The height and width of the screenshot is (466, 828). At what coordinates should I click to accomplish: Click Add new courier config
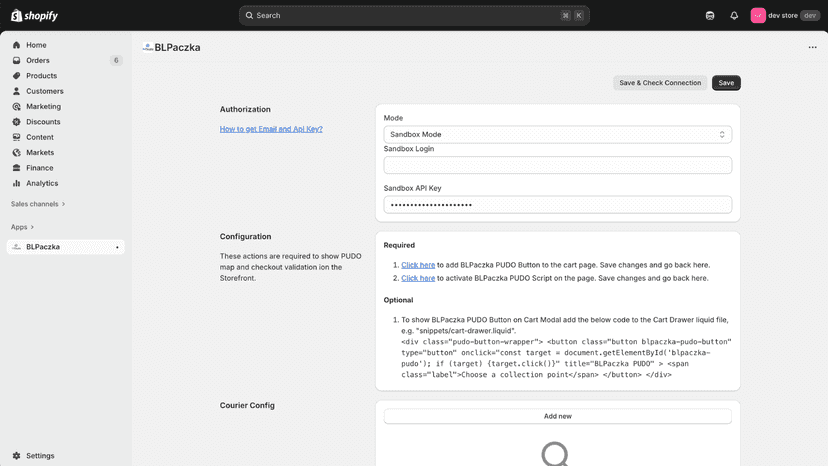pyautogui.click(x=558, y=416)
